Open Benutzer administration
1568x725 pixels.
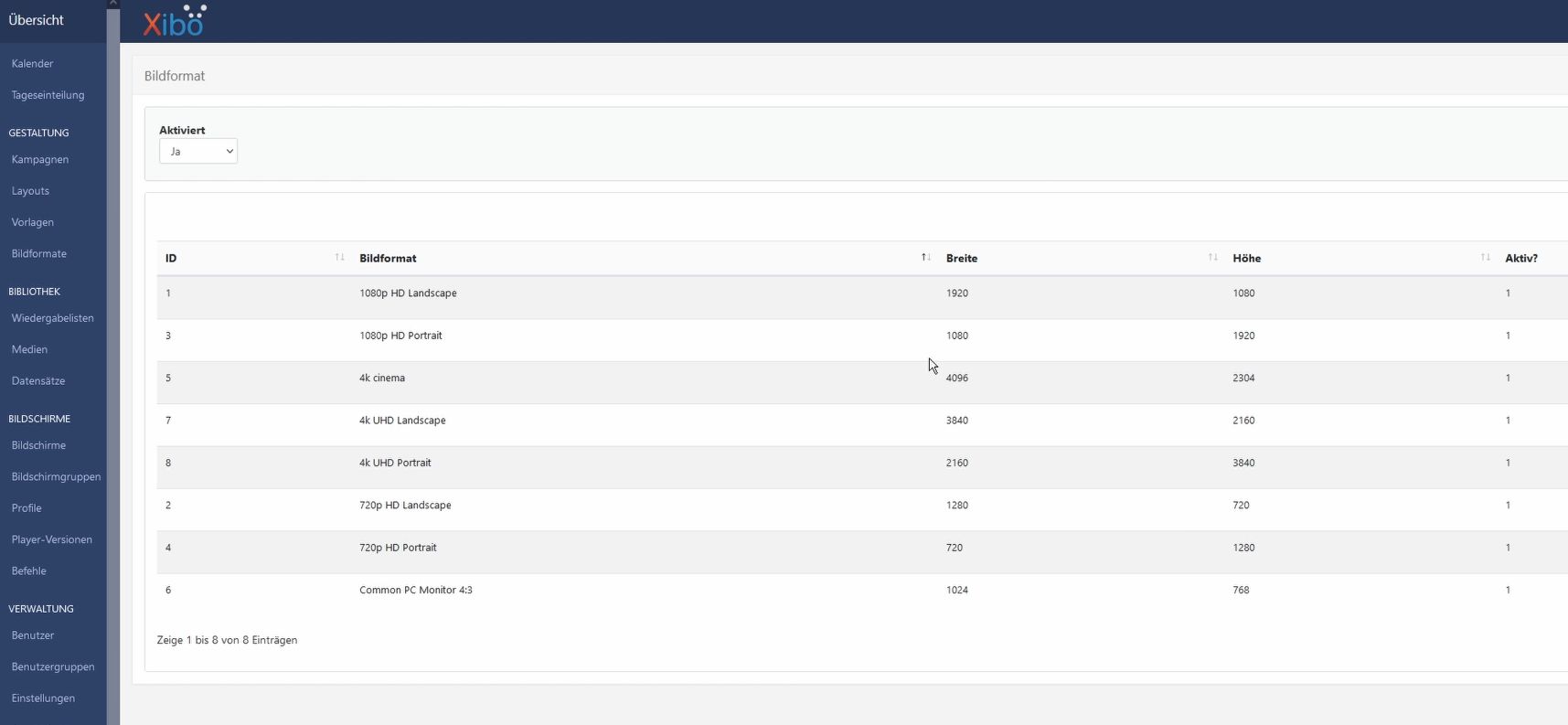click(x=33, y=635)
